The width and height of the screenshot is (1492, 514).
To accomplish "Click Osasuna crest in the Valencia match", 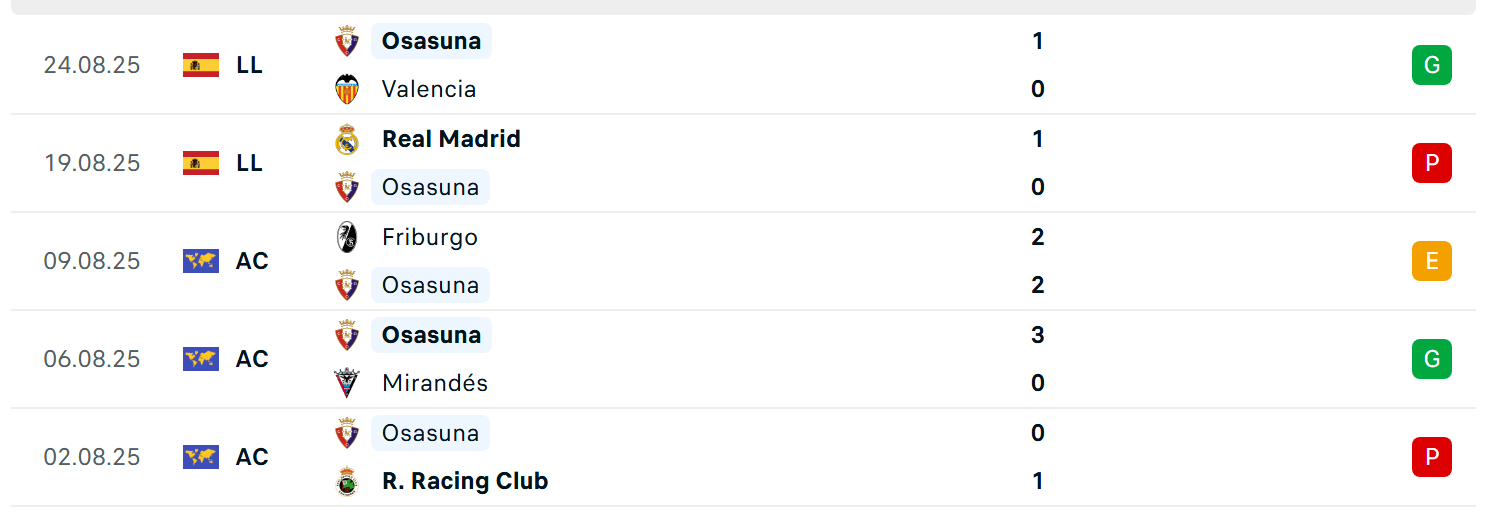I will [347, 41].
